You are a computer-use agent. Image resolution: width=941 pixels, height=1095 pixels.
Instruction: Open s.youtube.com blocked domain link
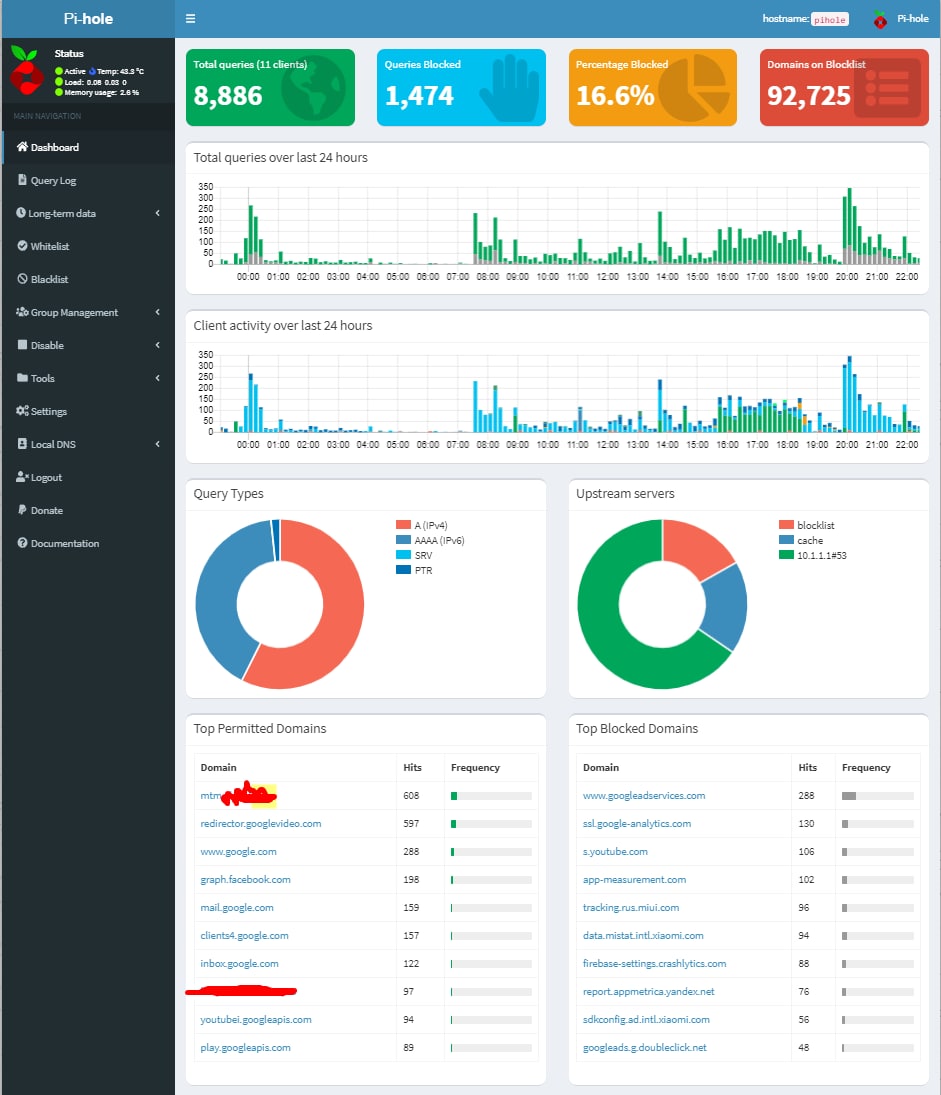pos(615,851)
